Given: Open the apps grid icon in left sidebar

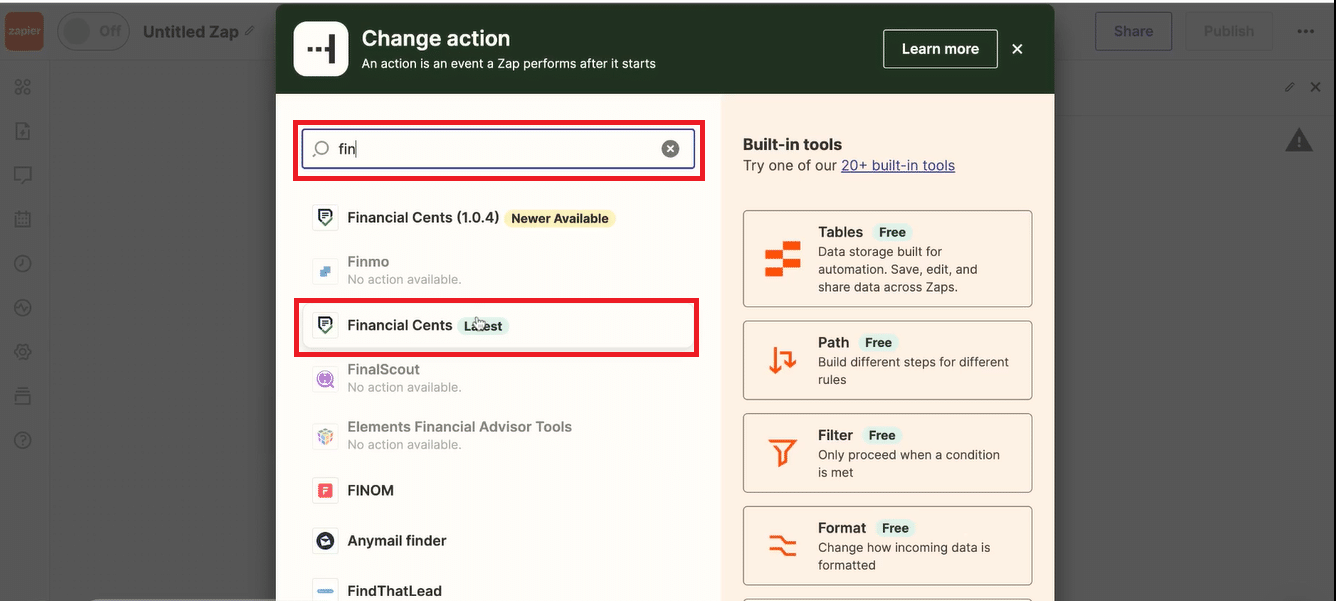Looking at the screenshot, I should point(23,87).
